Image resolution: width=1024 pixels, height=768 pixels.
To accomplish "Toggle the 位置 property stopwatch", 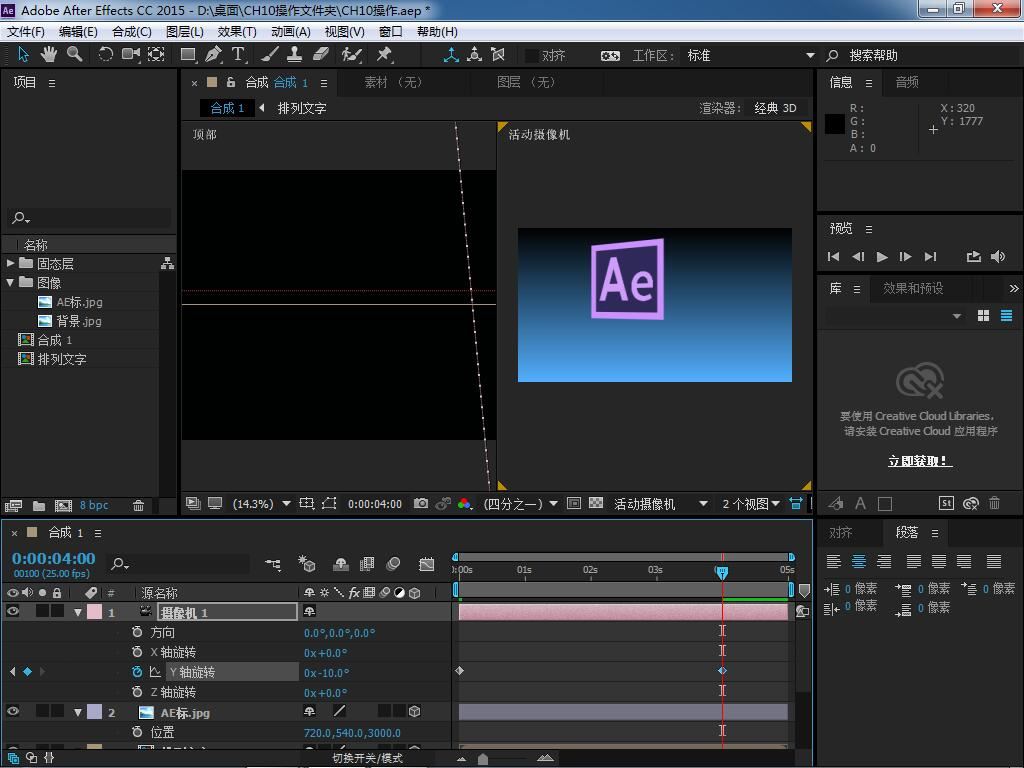I will [x=136, y=732].
